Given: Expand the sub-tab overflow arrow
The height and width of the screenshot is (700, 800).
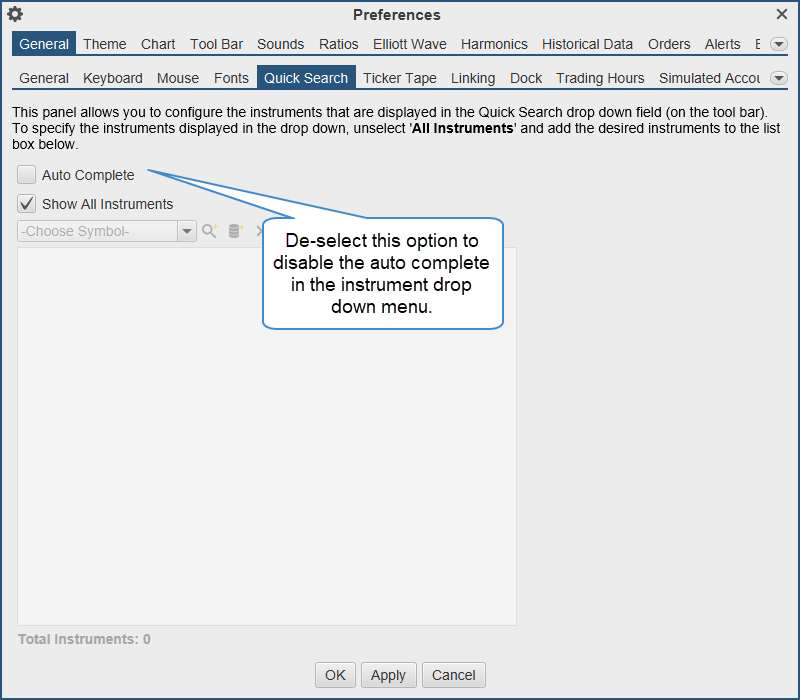Looking at the screenshot, I should pyautogui.click(x=778, y=78).
